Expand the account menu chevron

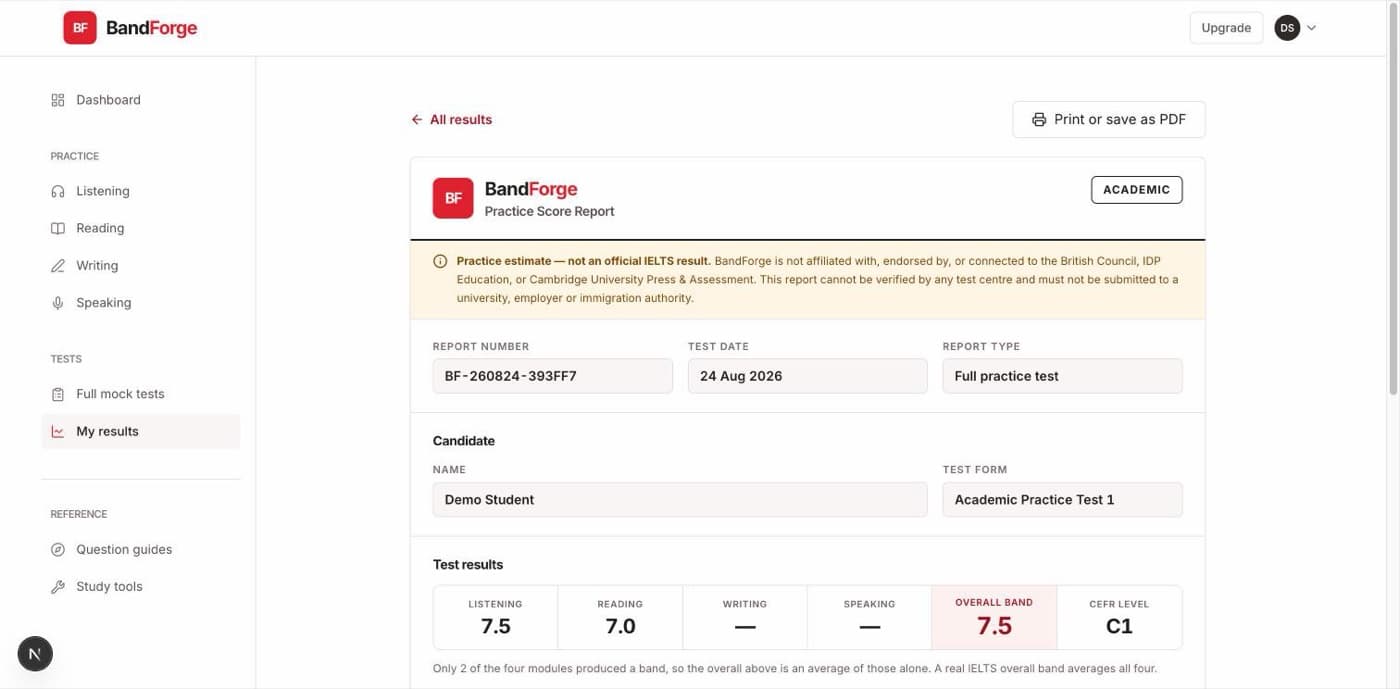tap(1312, 28)
